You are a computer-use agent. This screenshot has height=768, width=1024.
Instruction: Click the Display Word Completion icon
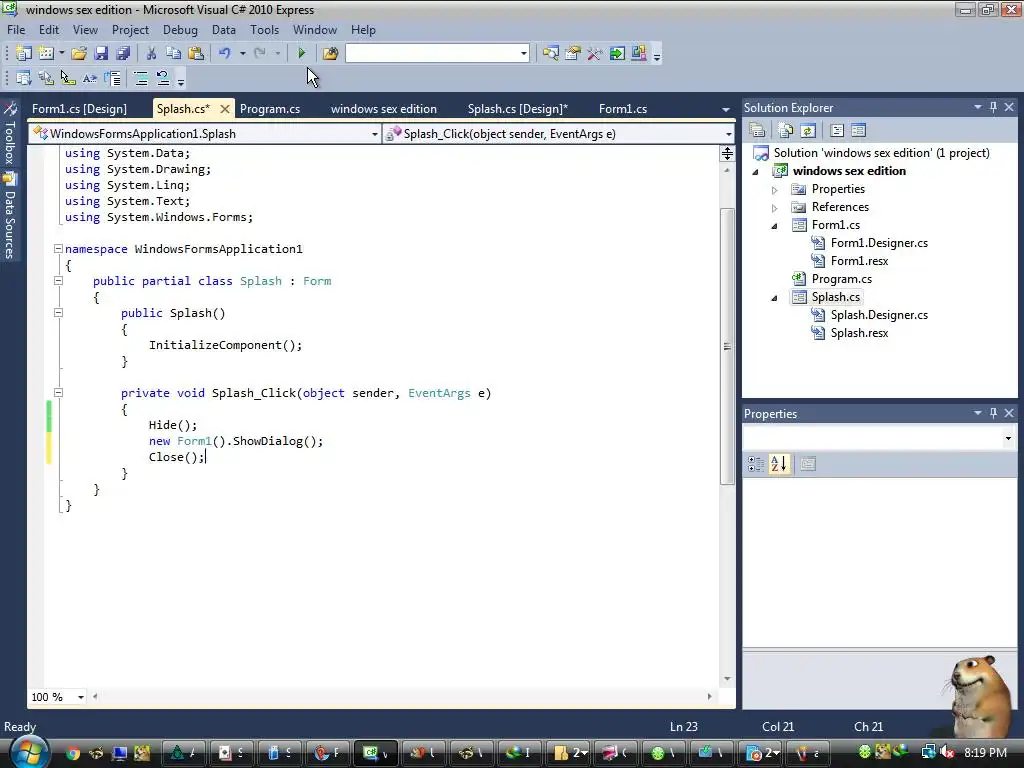pos(90,79)
